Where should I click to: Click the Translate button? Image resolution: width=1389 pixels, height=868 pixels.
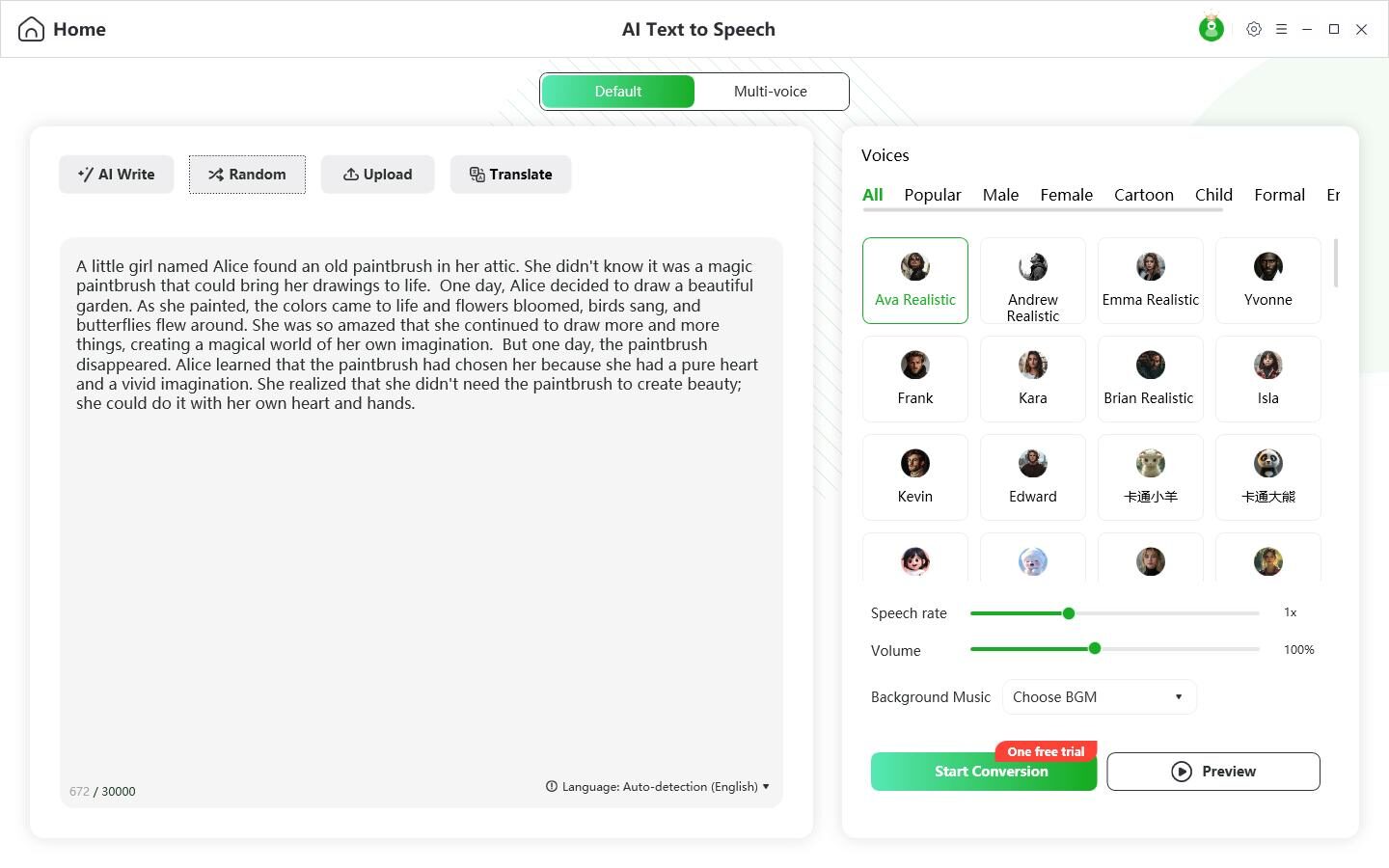511,175
